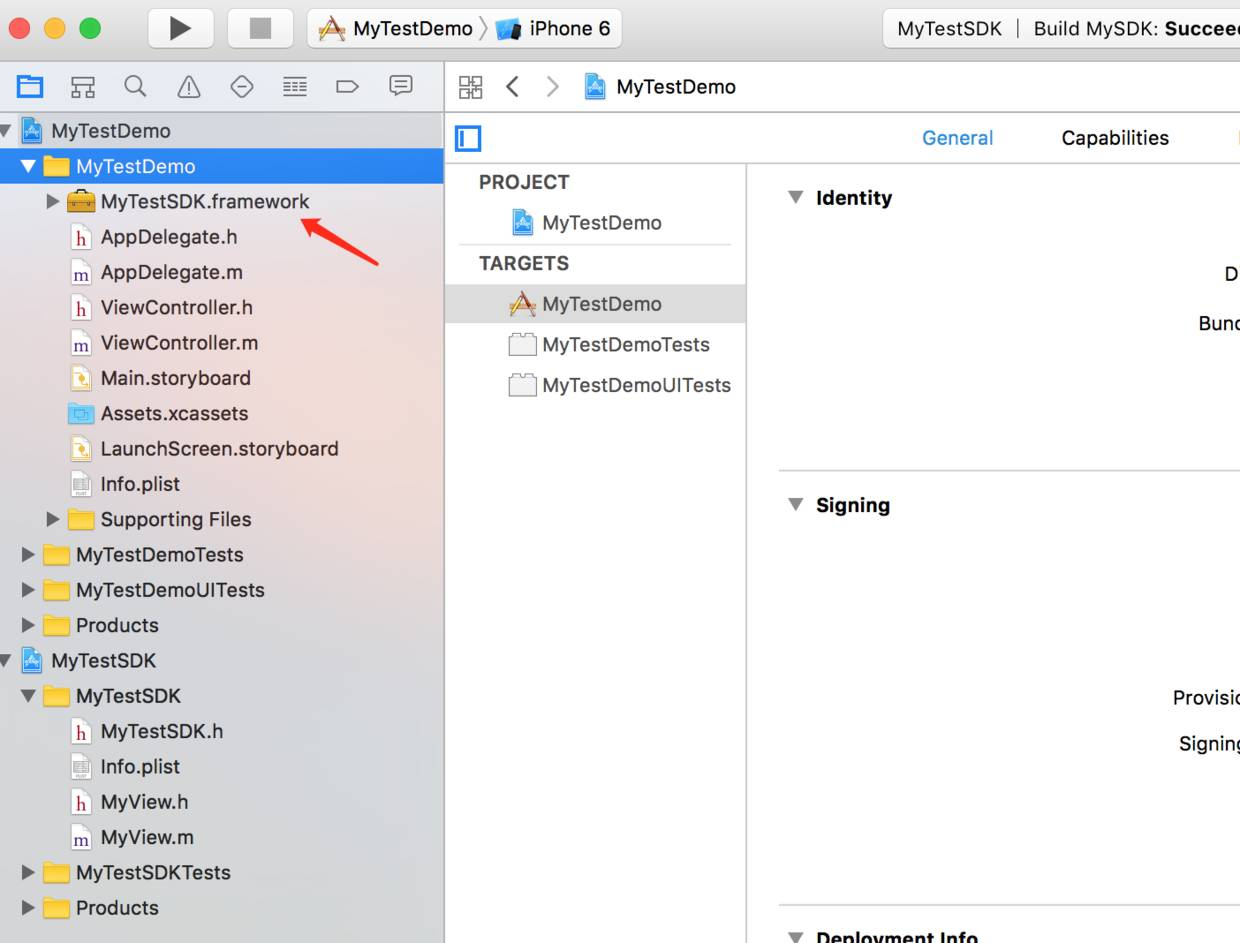
Task: Click the related items grid icon
Action: (x=470, y=87)
